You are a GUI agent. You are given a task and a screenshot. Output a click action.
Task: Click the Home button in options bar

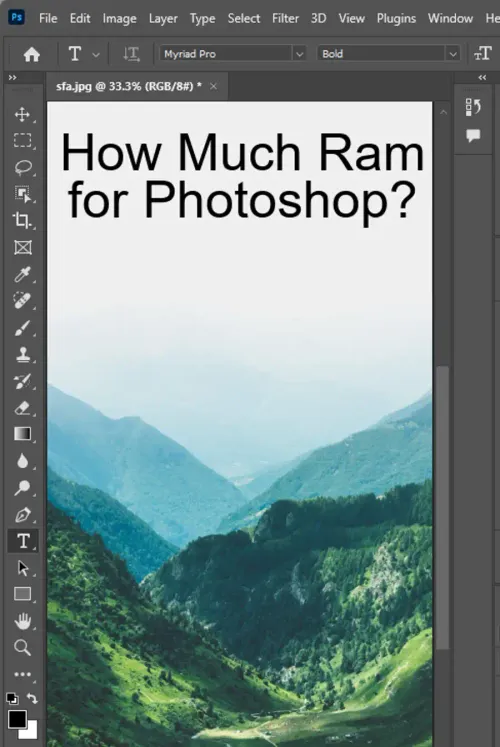click(31, 54)
